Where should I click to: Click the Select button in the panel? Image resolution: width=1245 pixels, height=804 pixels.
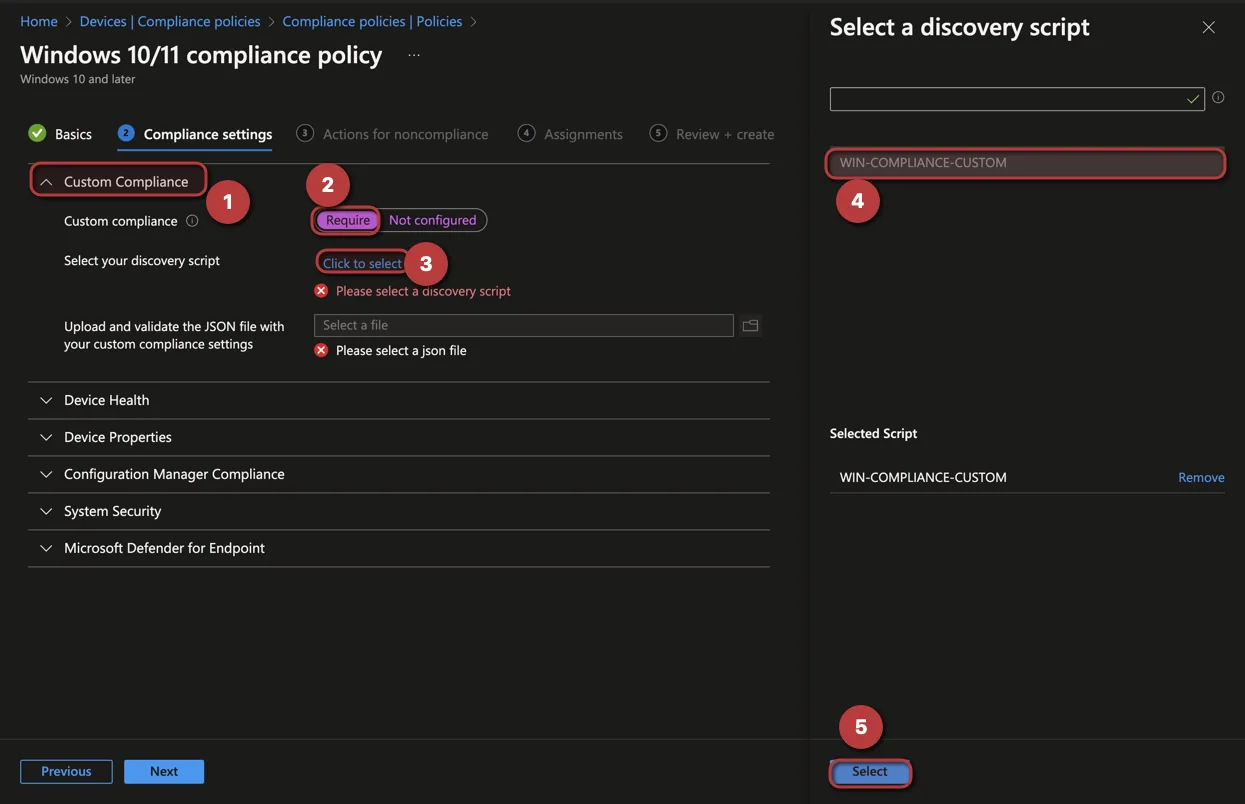pyautogui.click(x=870, y=771)
